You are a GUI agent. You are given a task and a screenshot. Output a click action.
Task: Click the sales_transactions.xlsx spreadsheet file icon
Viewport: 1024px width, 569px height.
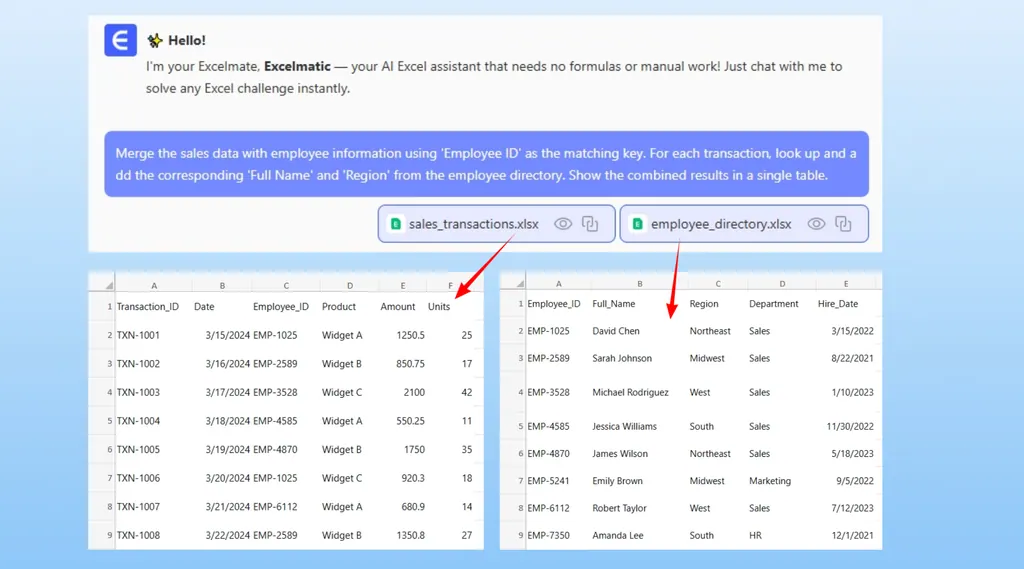click(395, 224)
